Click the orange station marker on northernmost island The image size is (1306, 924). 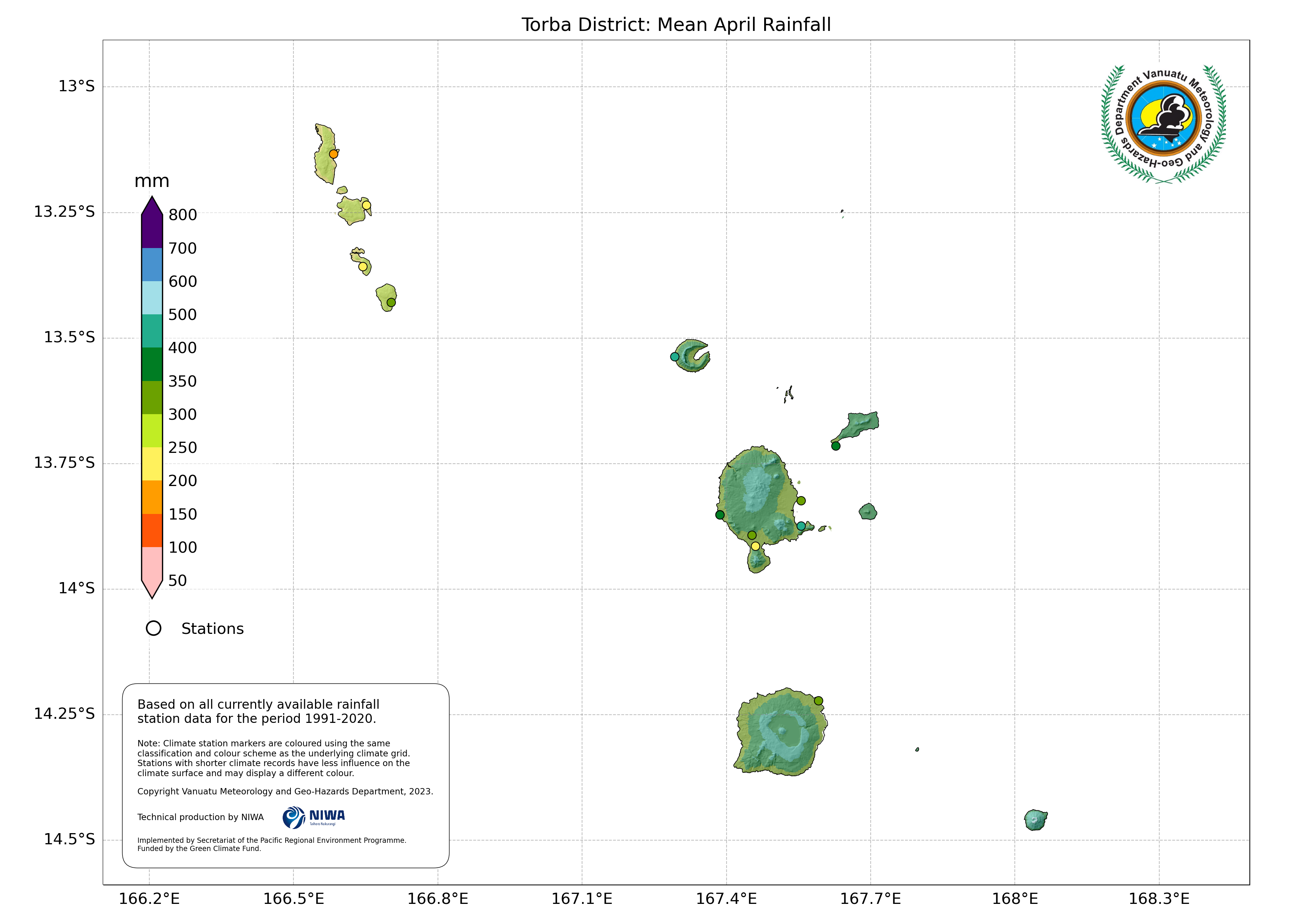tap(334, 154)
